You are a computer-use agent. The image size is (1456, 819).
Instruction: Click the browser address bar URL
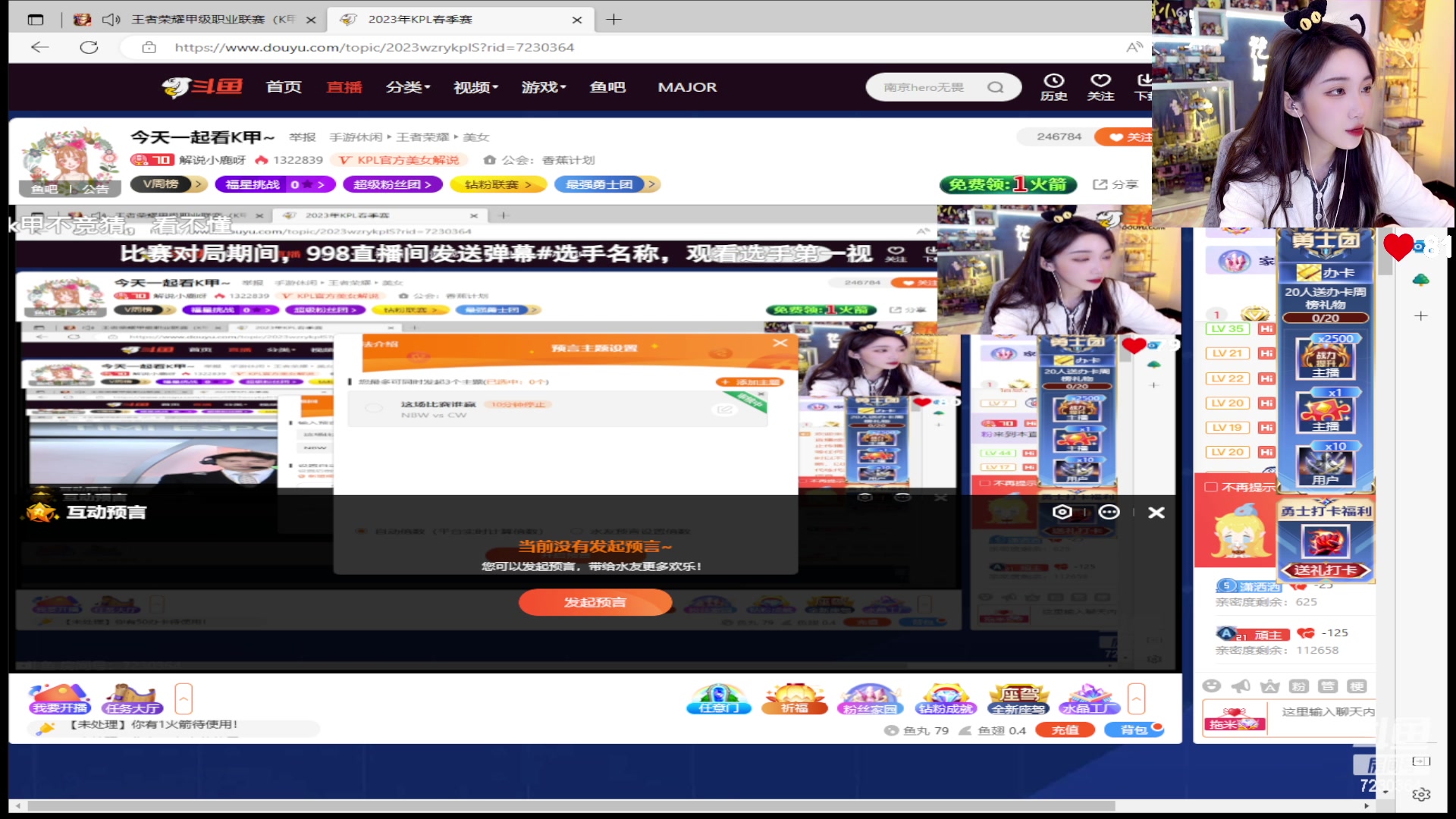(374, 47)
